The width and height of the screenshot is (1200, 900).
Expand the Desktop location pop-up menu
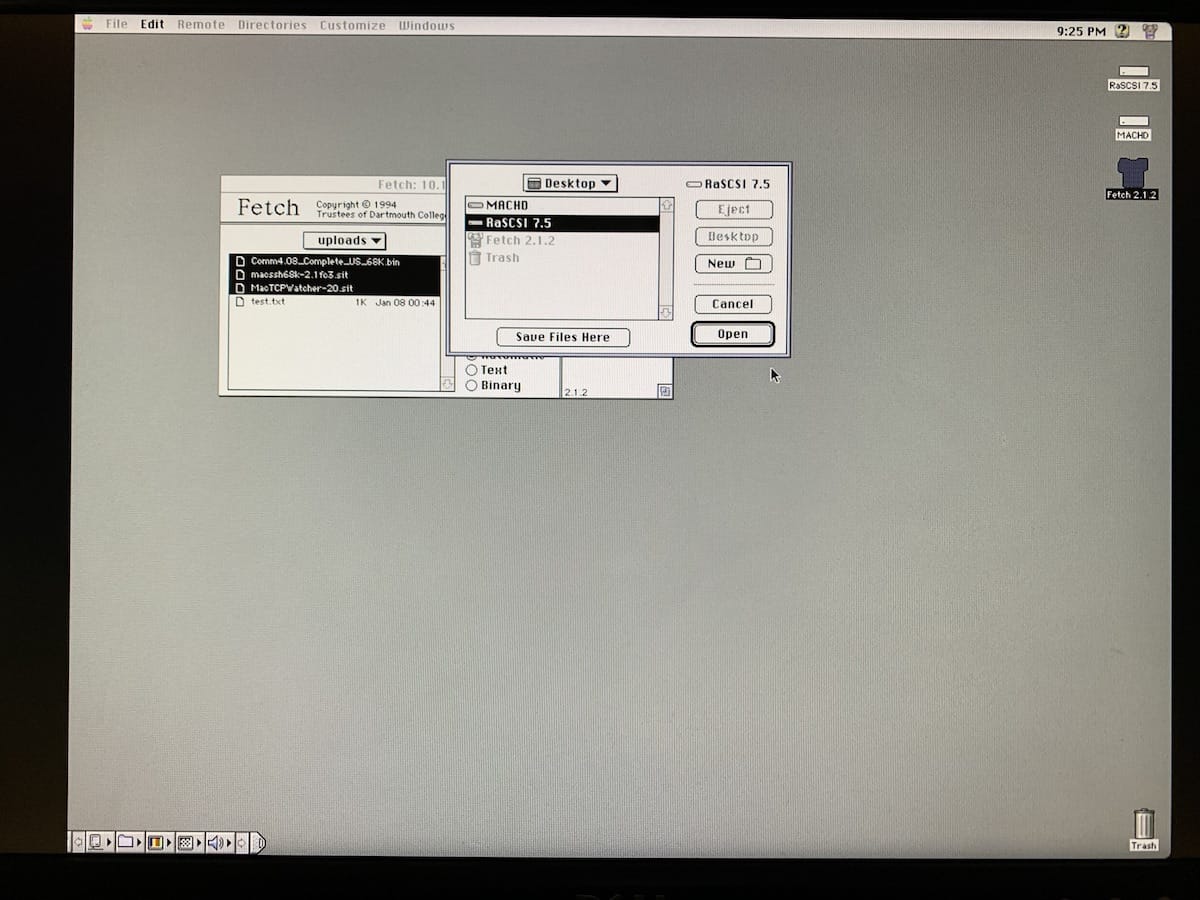[x=570, y=183]
